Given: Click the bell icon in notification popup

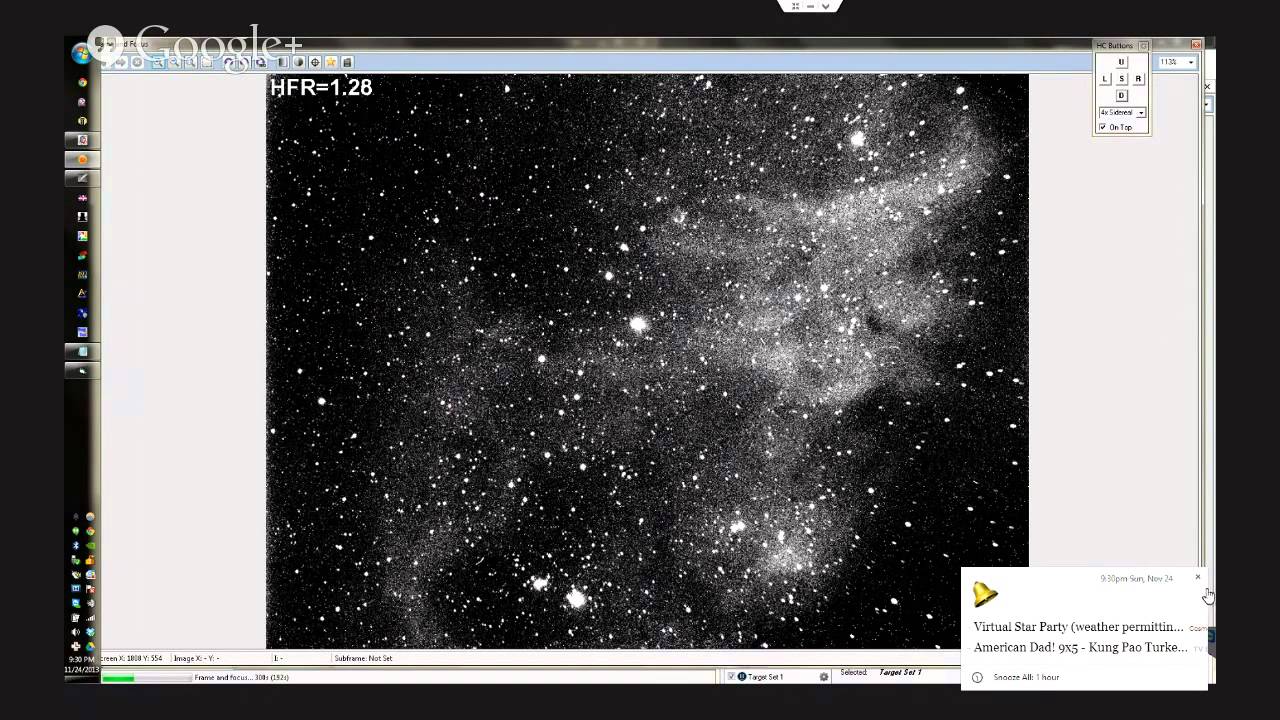Looking at the screenshot, I should tap(985, 595).
